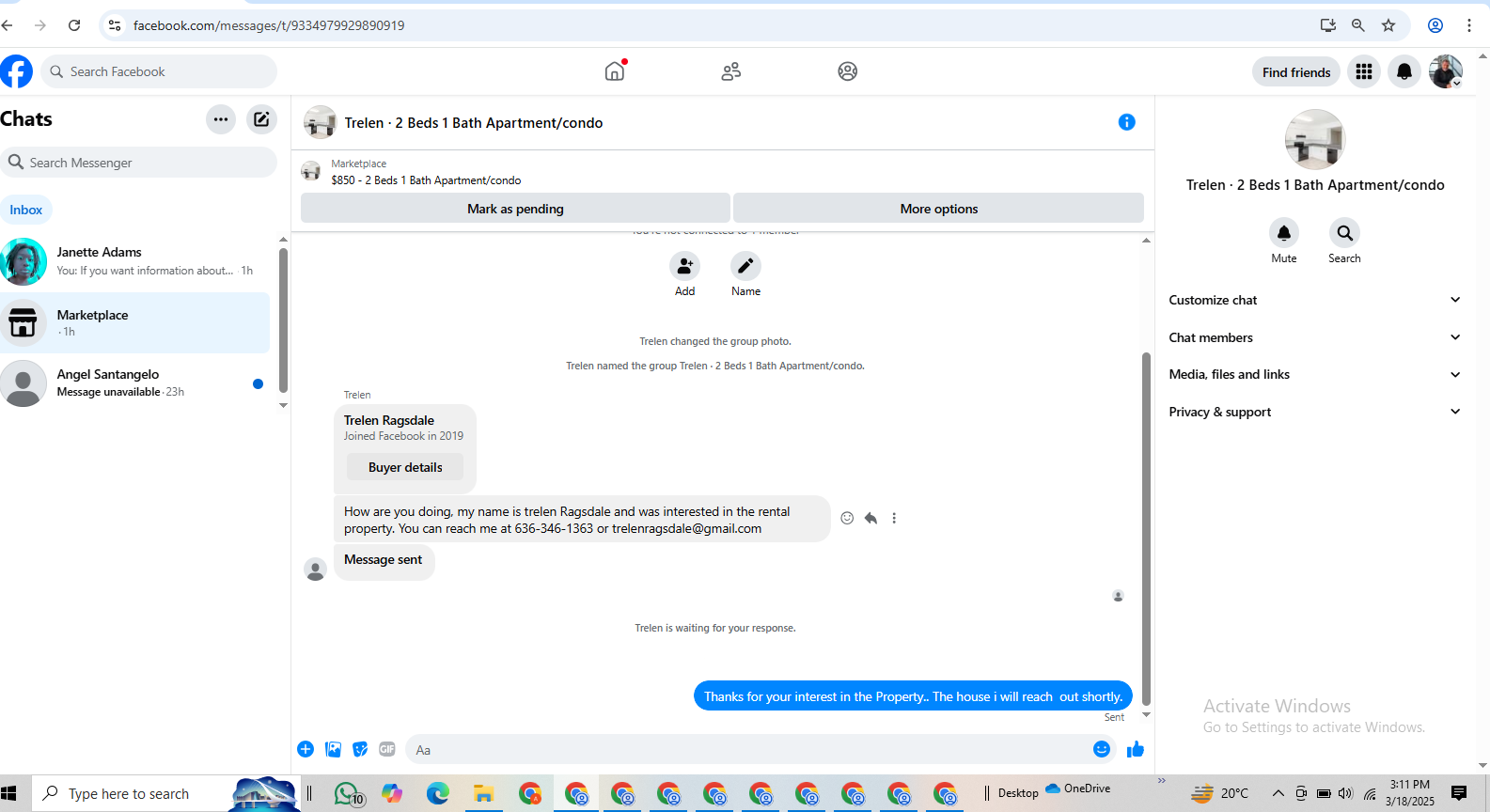This screenshot has height=812, width=1490.
Task: Open Angel Santangelo conversation
Action: [x=135, y=383]
